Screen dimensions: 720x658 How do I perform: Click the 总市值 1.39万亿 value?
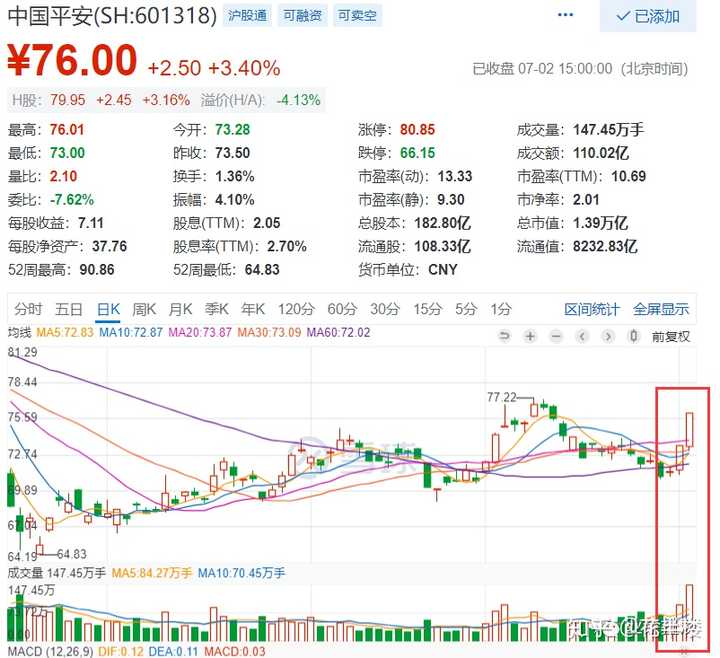pyautogui.click(x=600, y=223)
